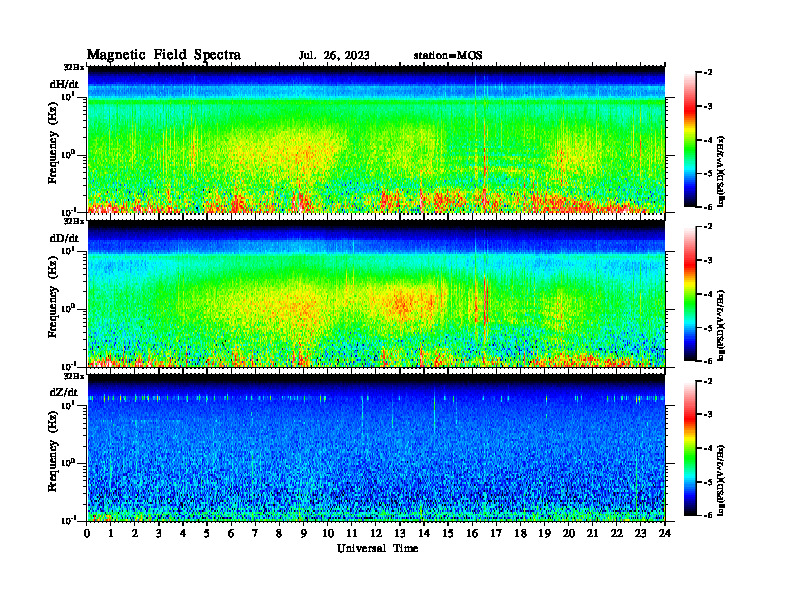Click the hour 3 tick label

pyautogui.click(x=159, y=533)
